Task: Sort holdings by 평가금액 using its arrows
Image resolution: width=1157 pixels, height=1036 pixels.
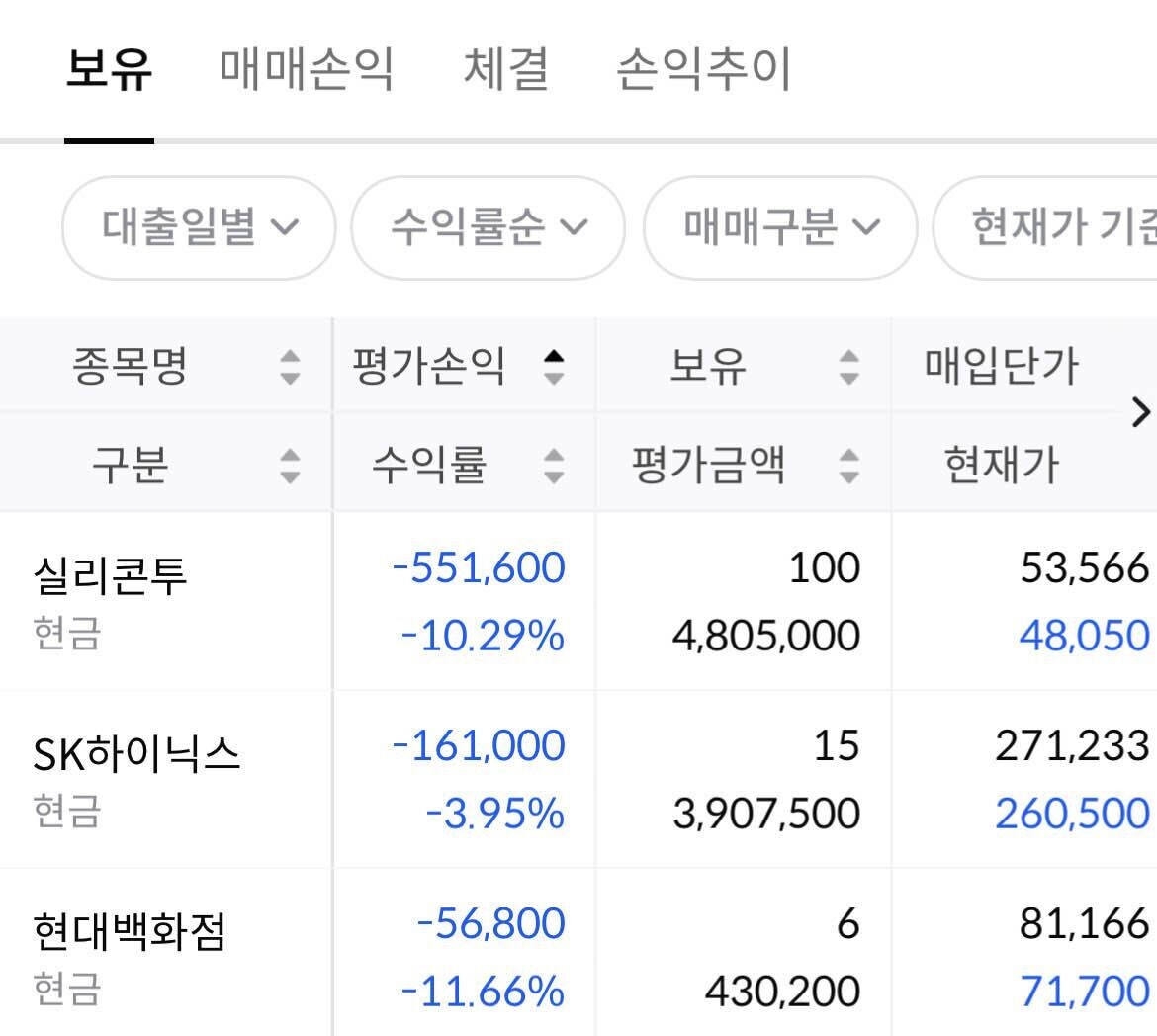Action: (x=848, y=465)
